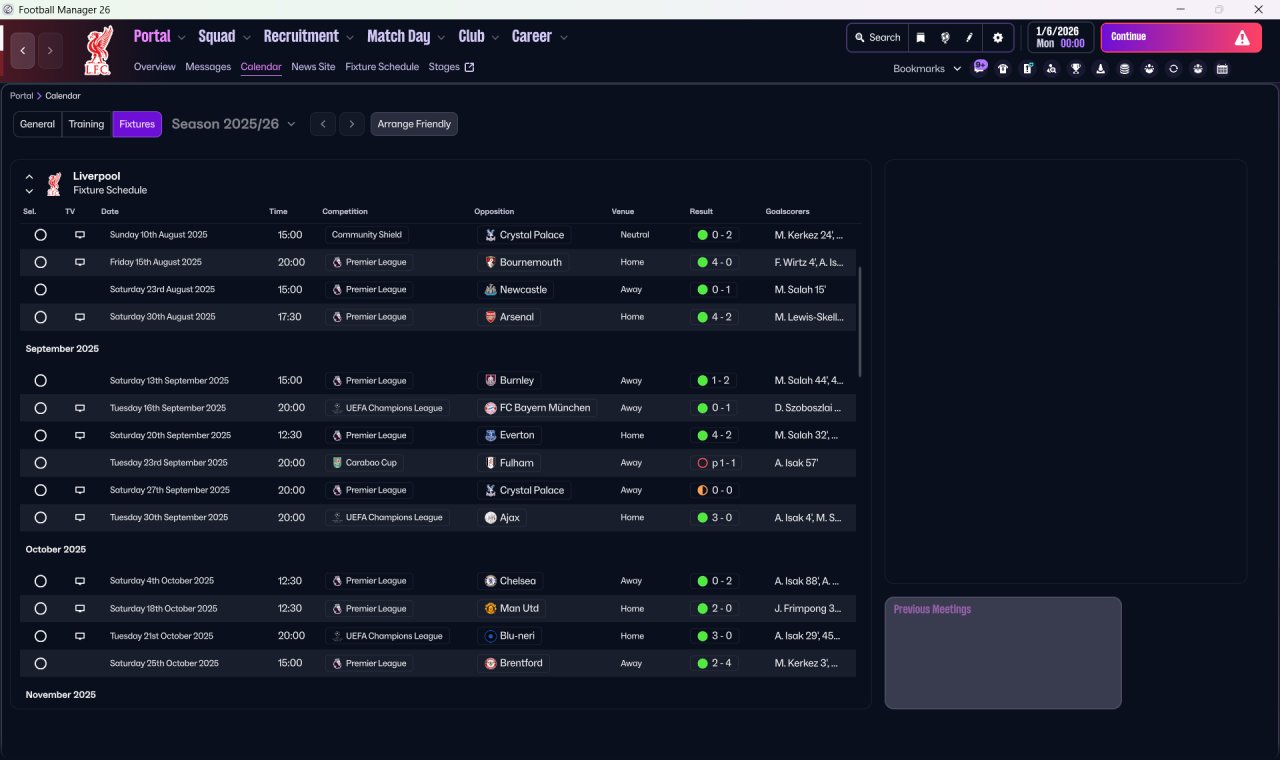Viewport: 1280px width, 760px height.
Task: Switch calendar view to Training
Action: (x=87, y=124)
